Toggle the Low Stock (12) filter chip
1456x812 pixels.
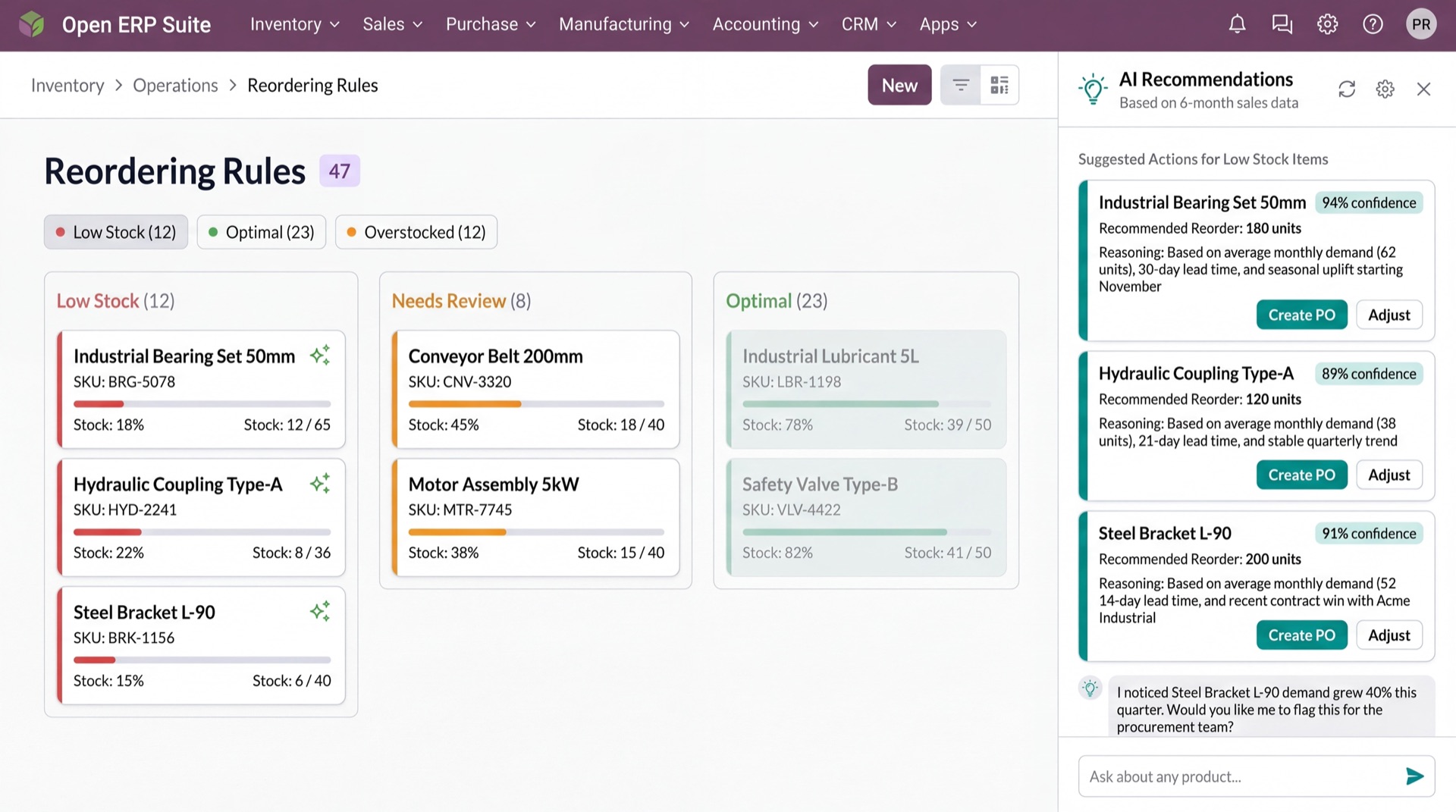coord(116,232)
